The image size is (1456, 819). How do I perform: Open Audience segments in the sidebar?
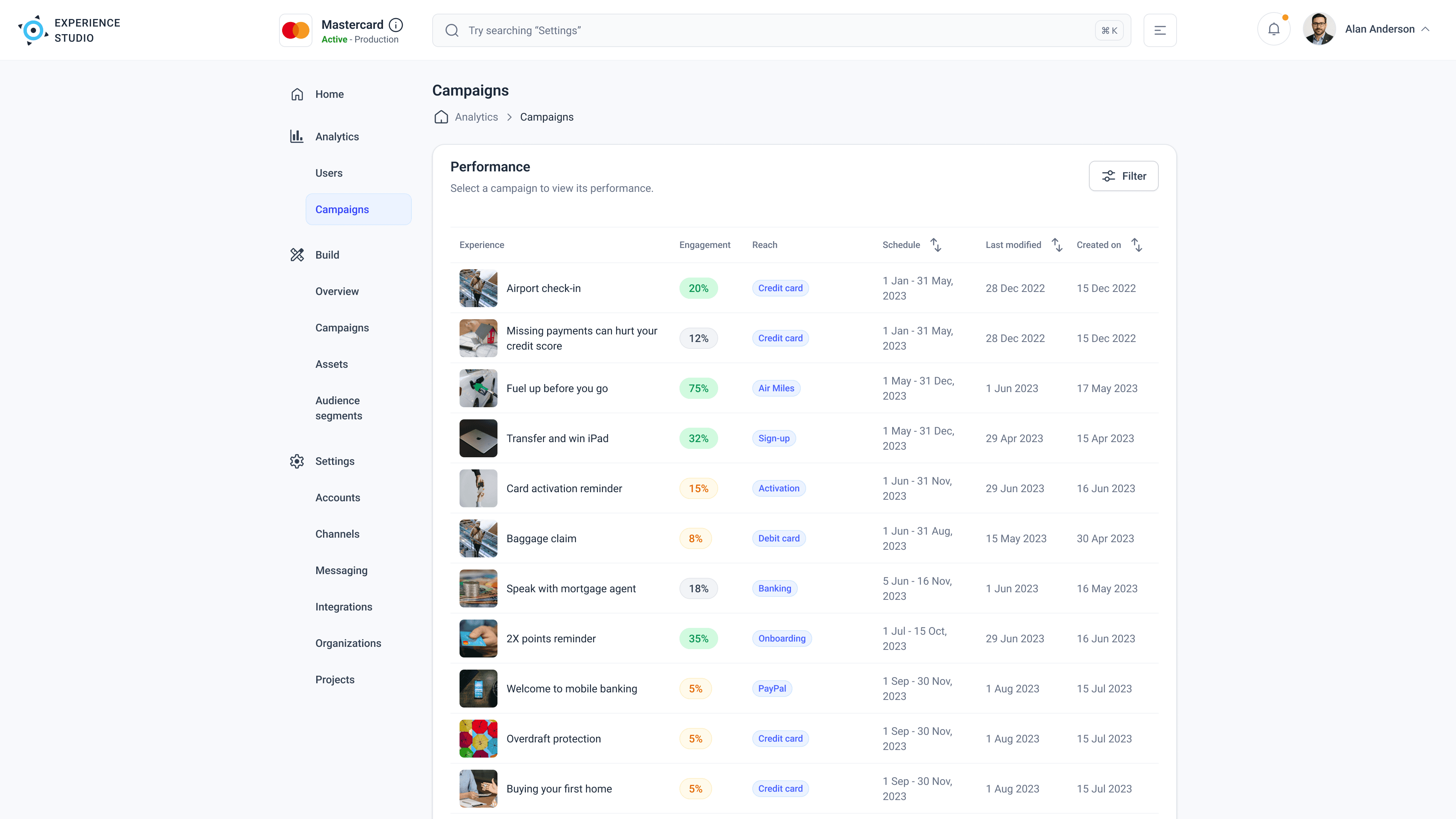[339, 408]
